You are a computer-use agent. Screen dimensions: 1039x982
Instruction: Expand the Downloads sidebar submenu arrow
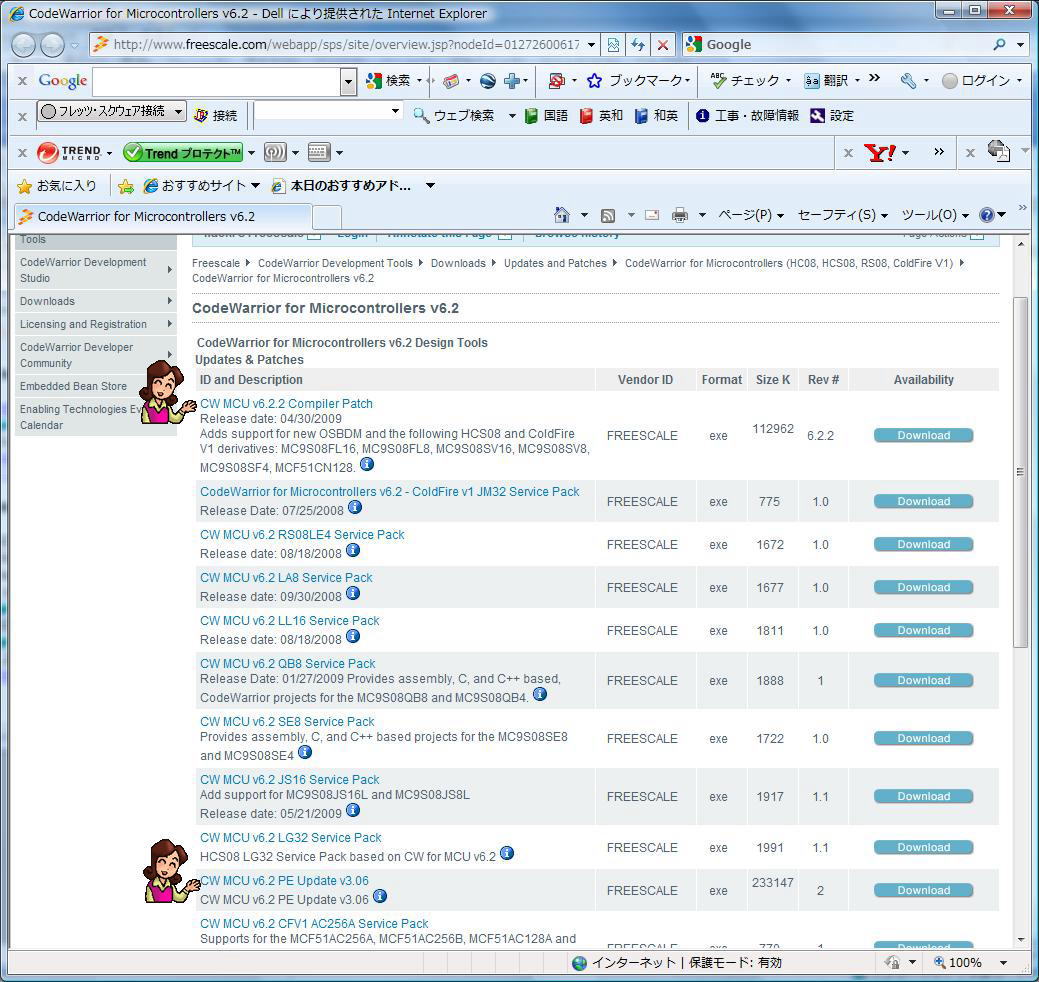170,301
